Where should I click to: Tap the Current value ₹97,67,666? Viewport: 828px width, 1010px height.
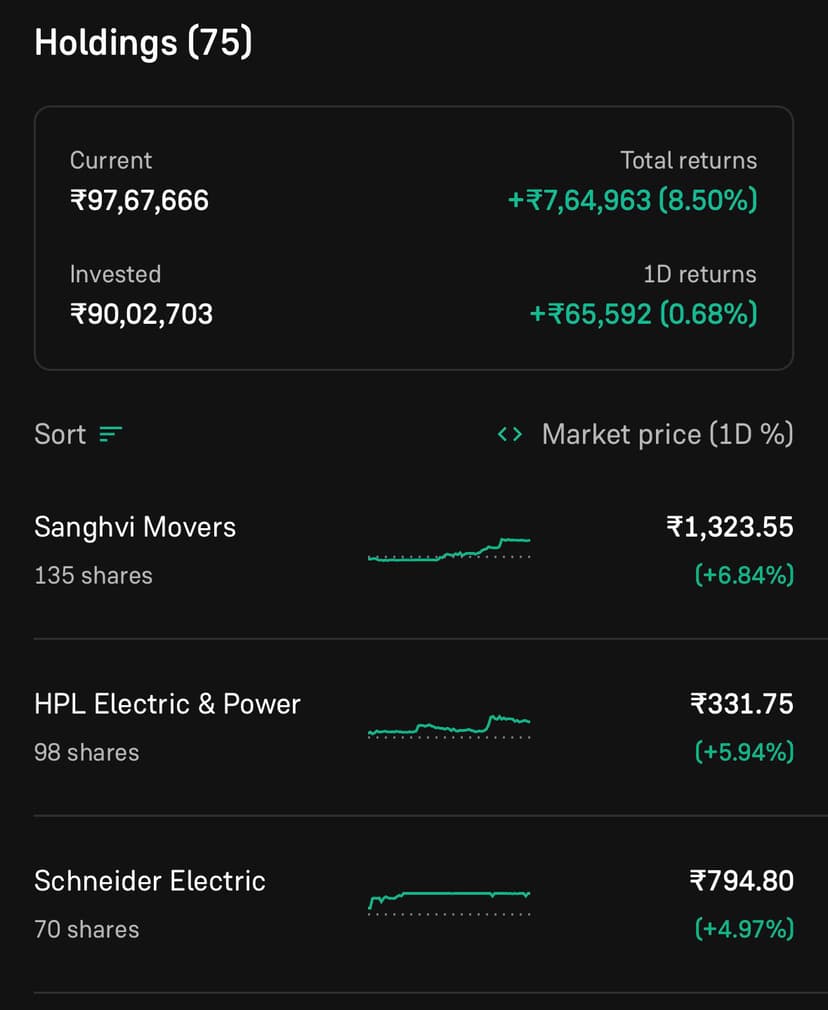(139, 200)
